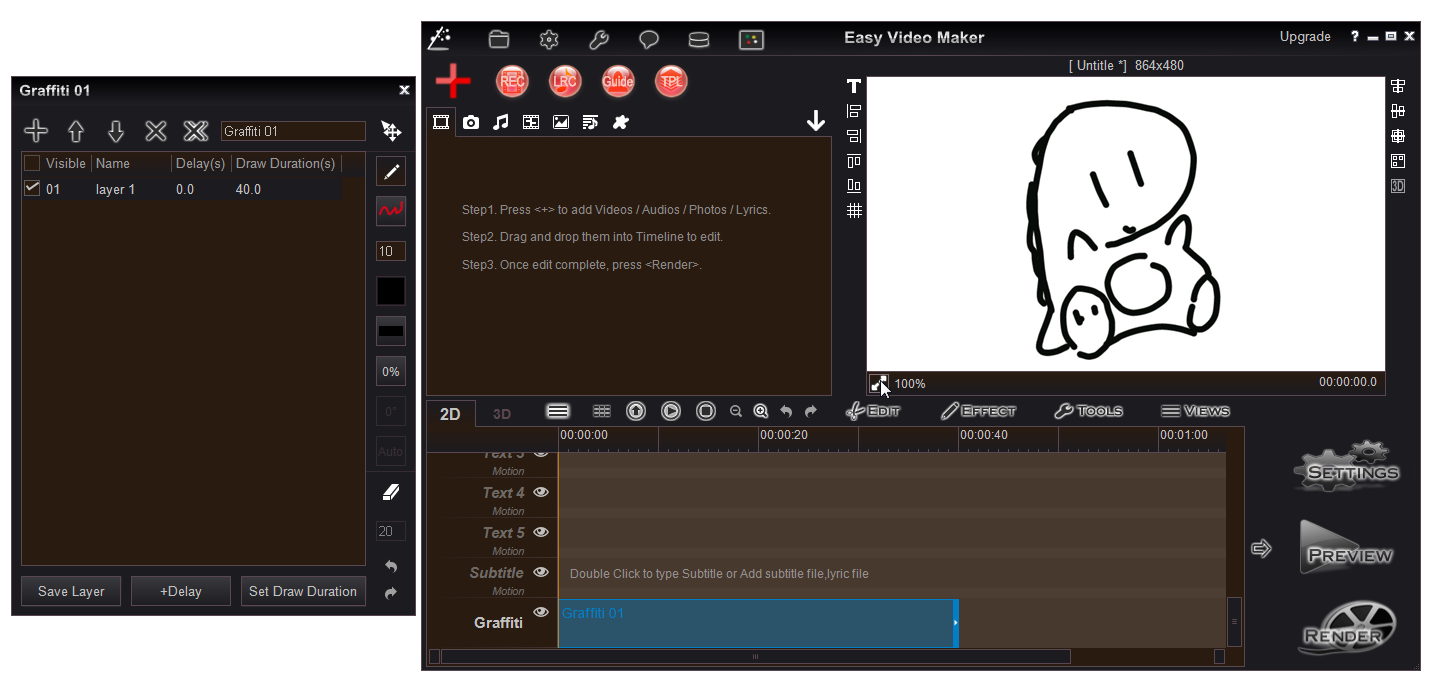1430x677 pixels.
Task: Click the timeline play button
Action: pyautogui.click(x=671, y=411)
